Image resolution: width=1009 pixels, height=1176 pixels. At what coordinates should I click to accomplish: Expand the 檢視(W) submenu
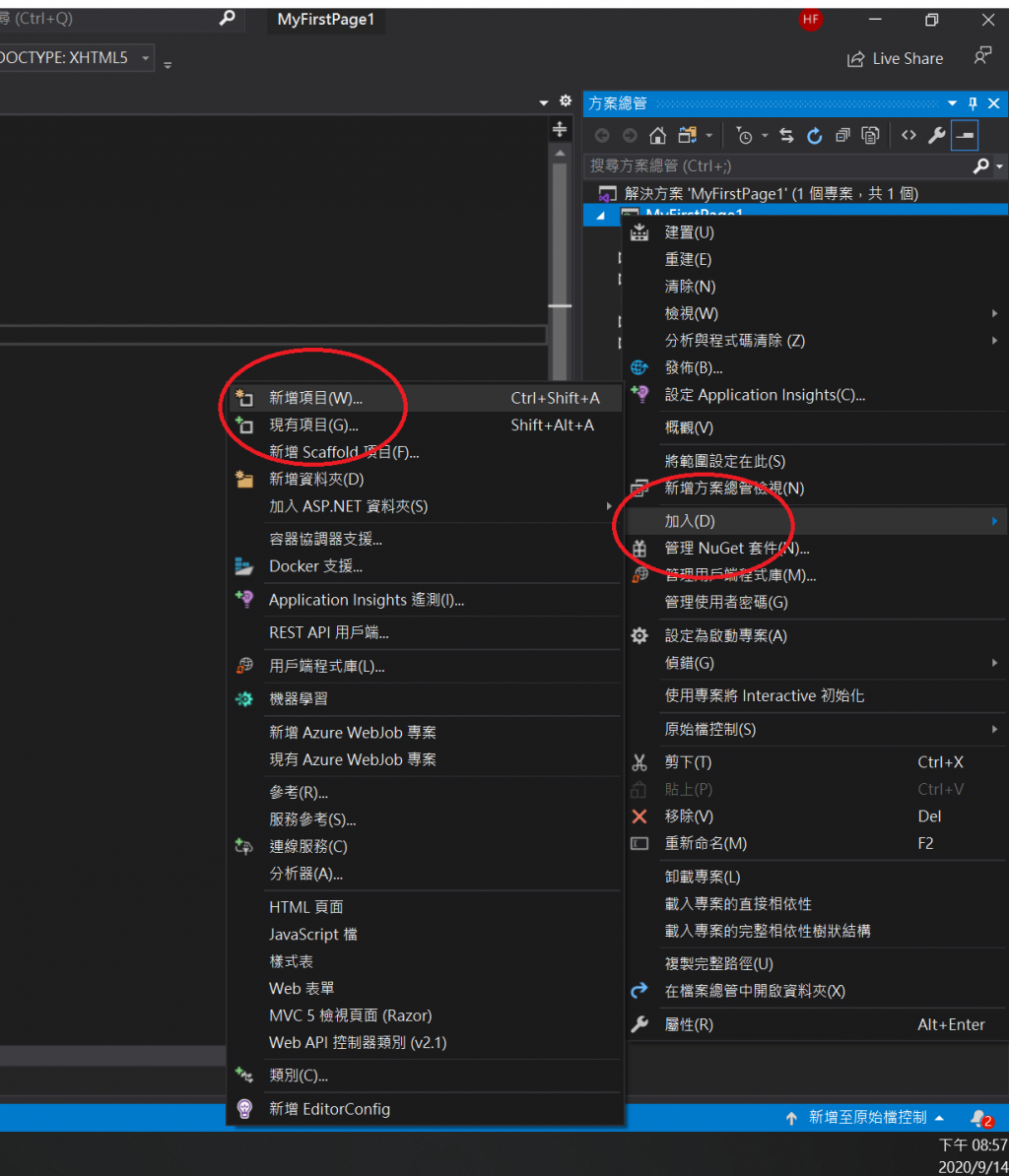click(x=815, y=313)
